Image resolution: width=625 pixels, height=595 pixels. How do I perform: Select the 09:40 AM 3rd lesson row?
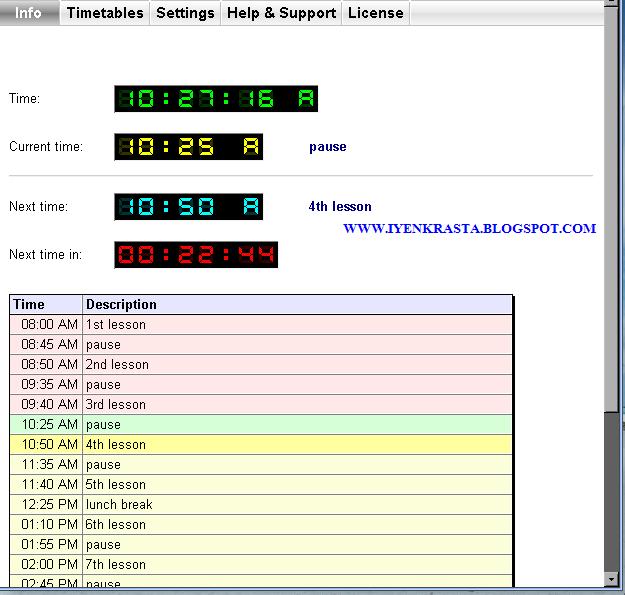pos(261,405)
